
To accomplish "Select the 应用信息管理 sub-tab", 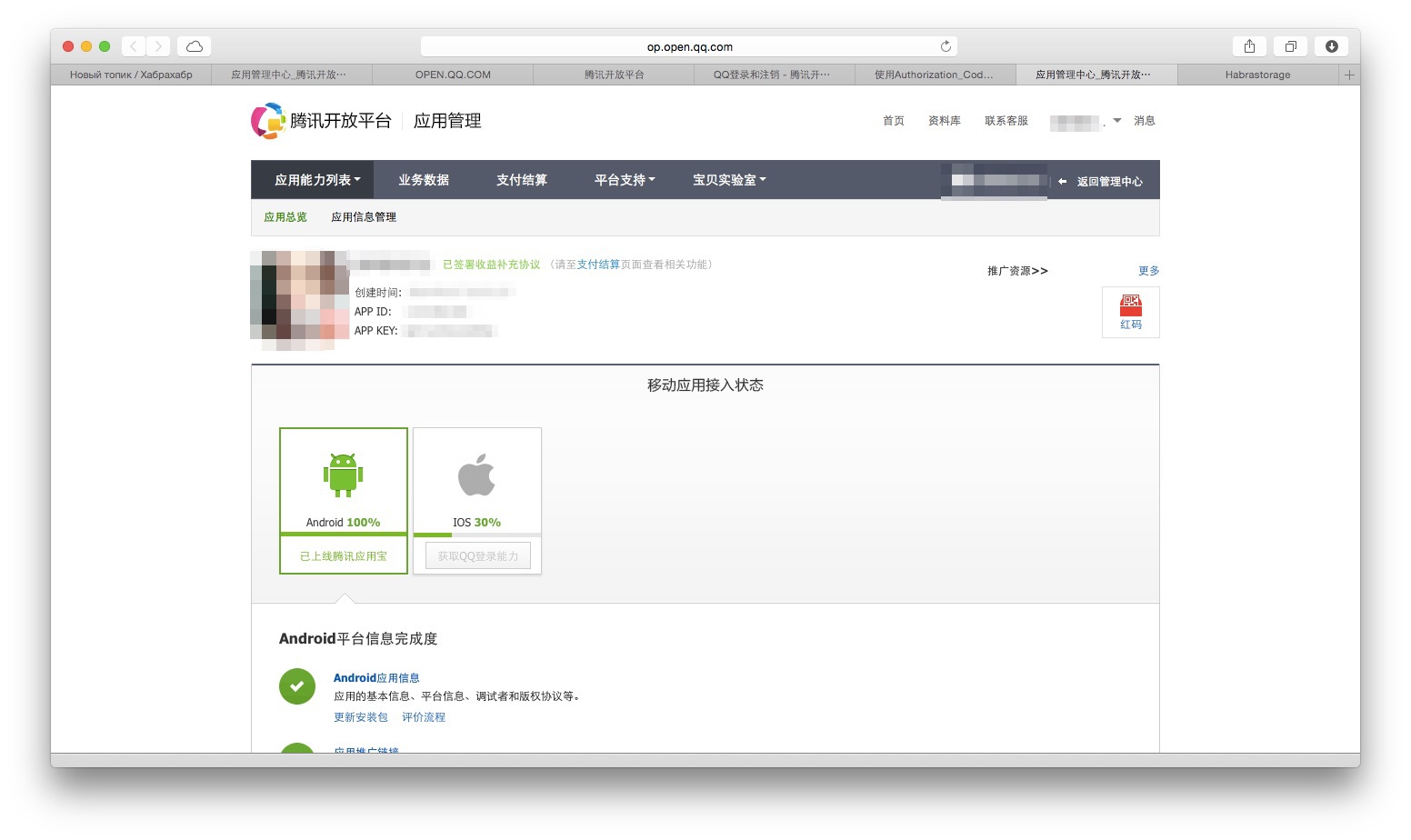I will pyautogui.click(x=364, y=217).
